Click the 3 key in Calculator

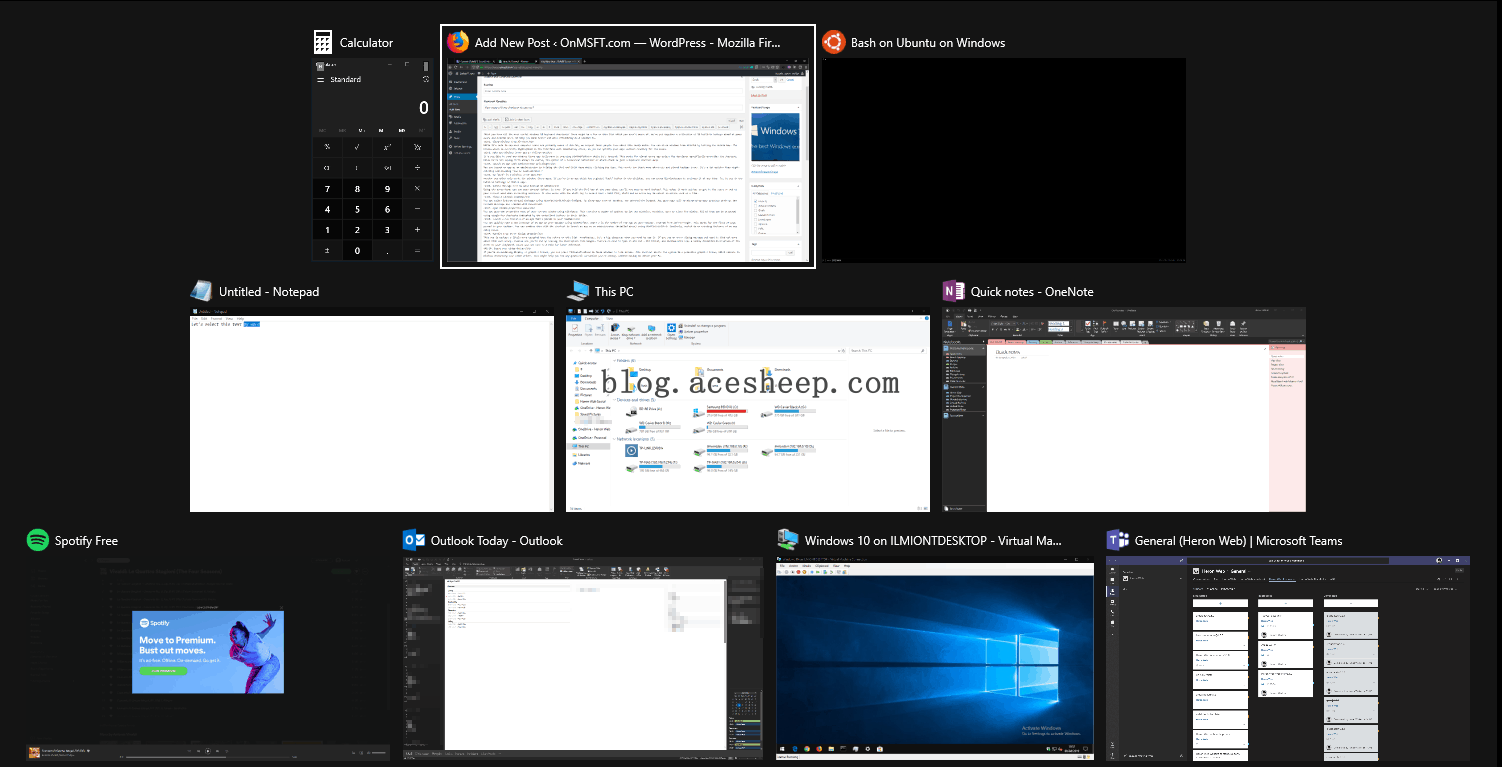click(x=387, y=230)
